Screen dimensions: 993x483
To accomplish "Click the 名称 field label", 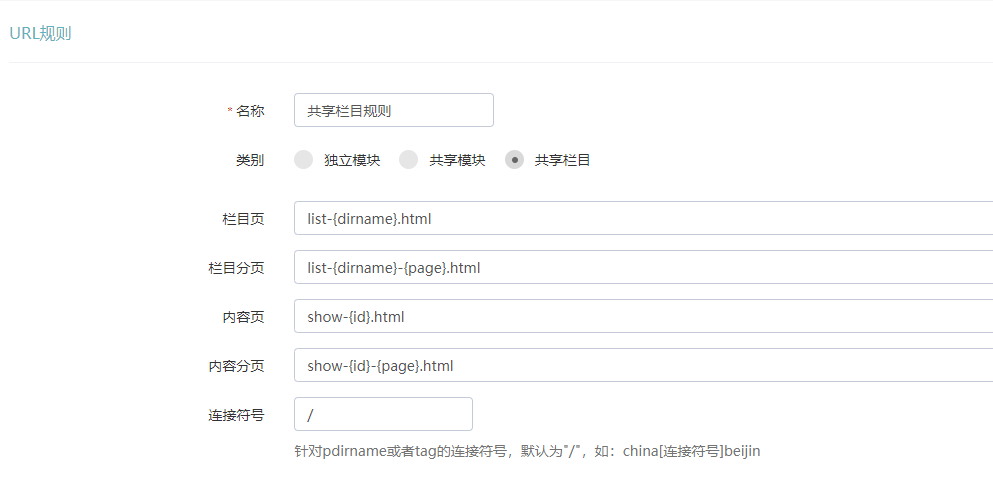I will click(x=250, y=111).
